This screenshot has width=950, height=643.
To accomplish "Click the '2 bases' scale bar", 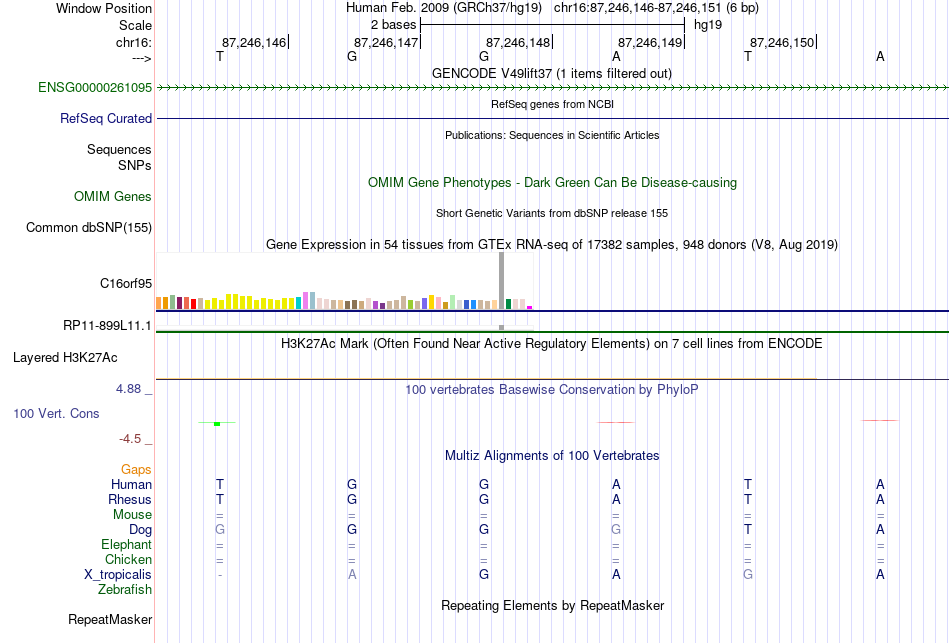I will point(553,25).
